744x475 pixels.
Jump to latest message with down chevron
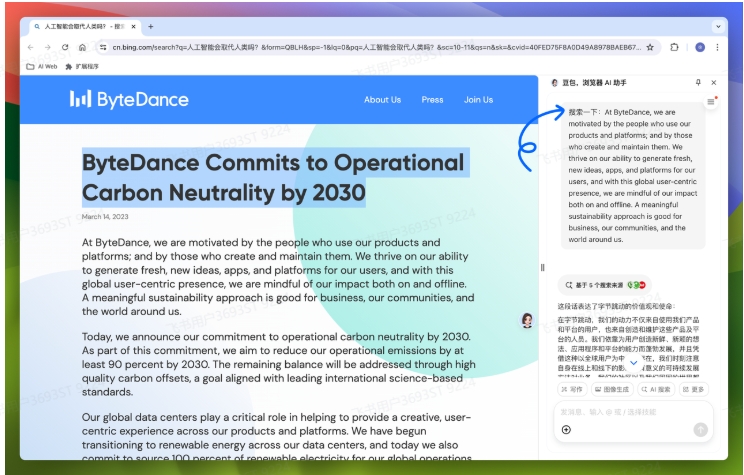633,363
